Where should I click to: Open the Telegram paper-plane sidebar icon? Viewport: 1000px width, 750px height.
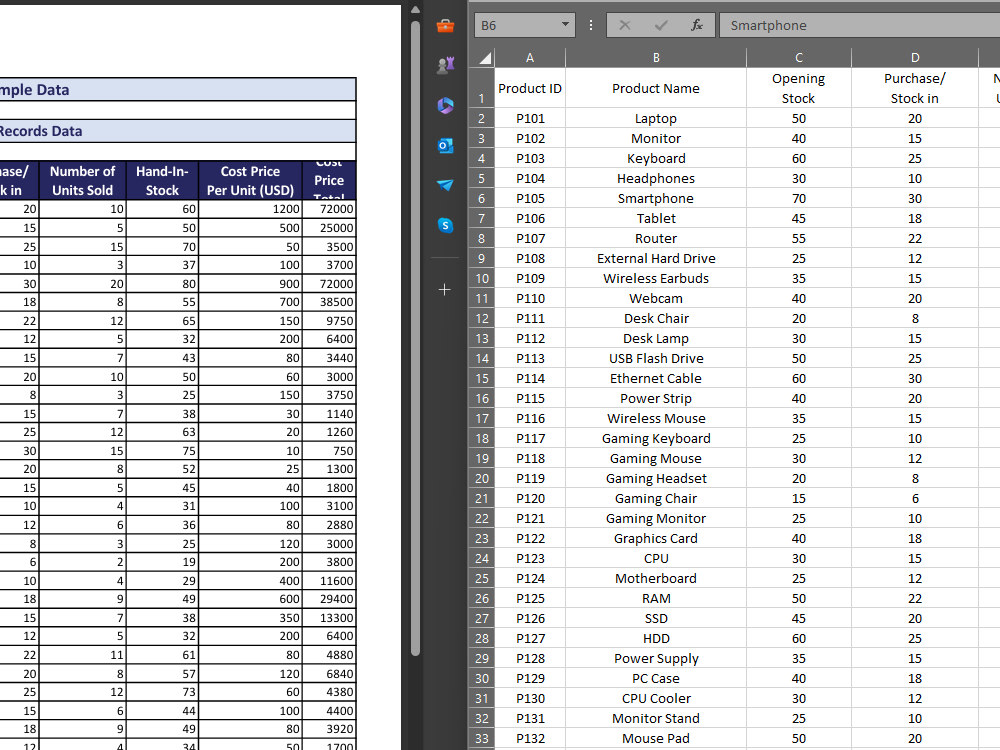(x=445, y=185)
